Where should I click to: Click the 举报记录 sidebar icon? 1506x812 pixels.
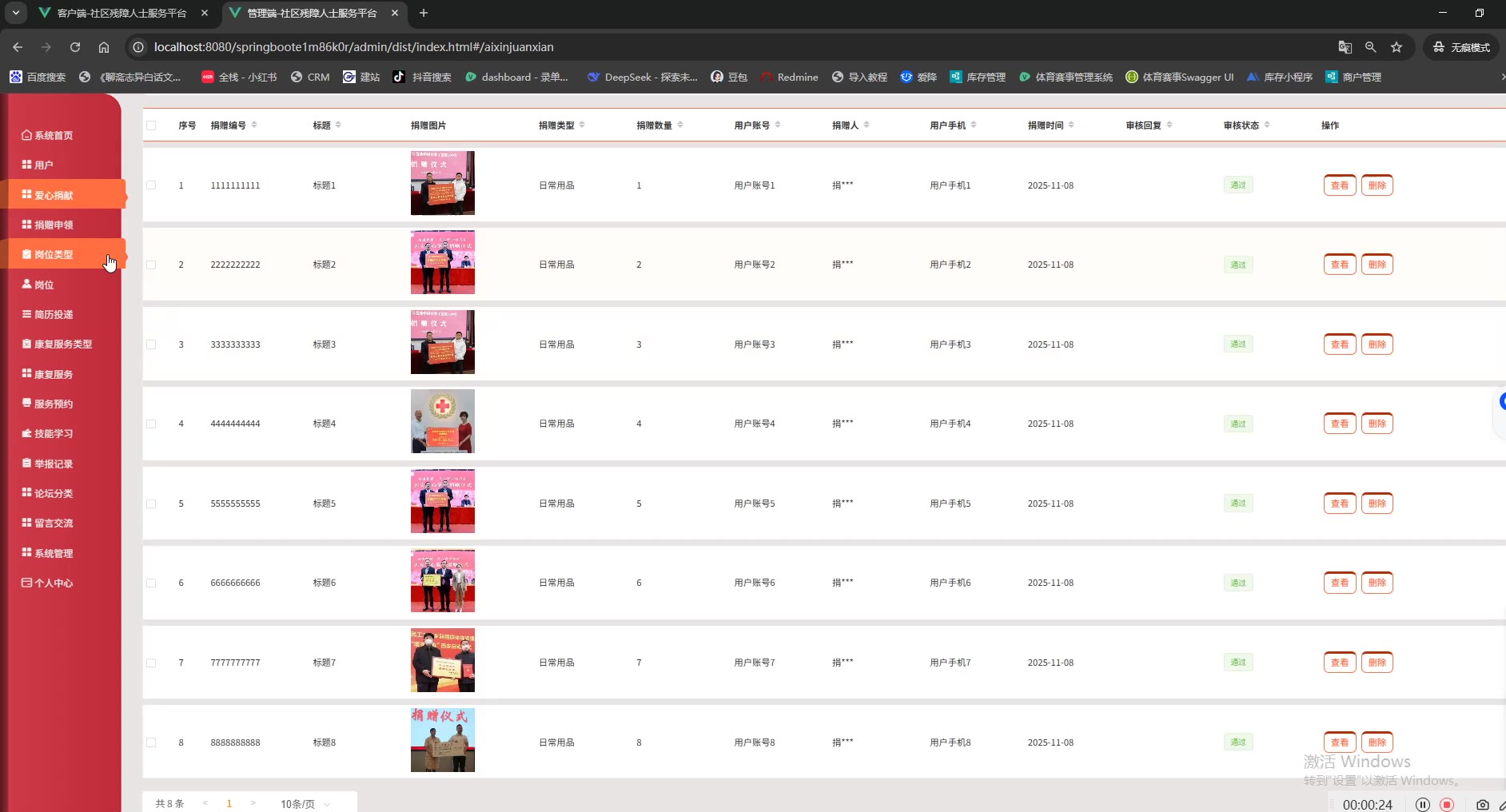click(26, 463)
